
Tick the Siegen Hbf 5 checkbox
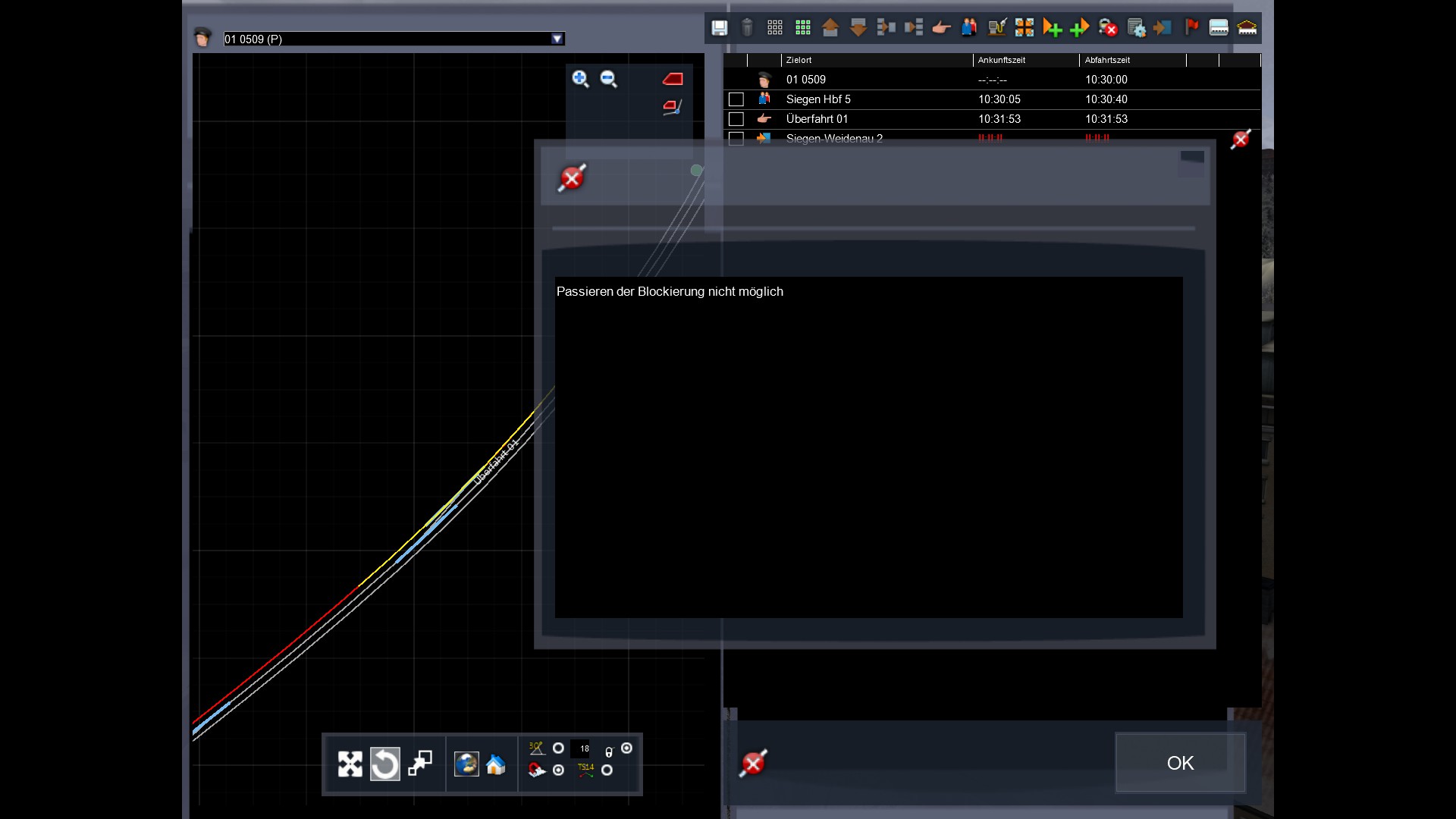pyautogui.click(x=736, y=99)
